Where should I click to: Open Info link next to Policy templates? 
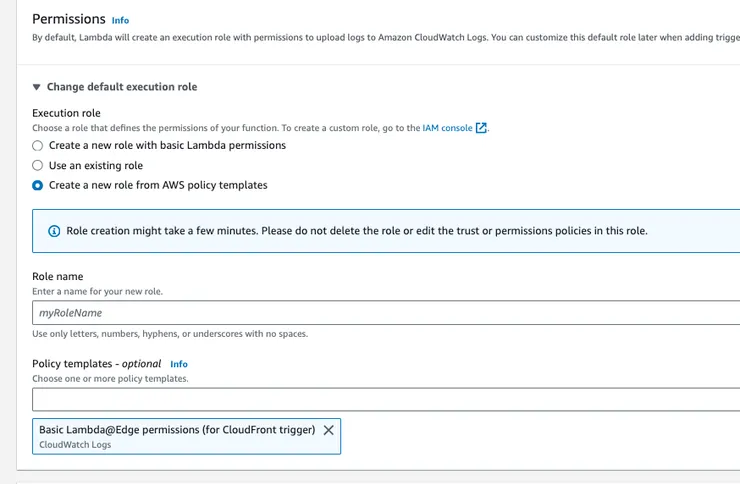pyautogui.click(x=179, y=364)
